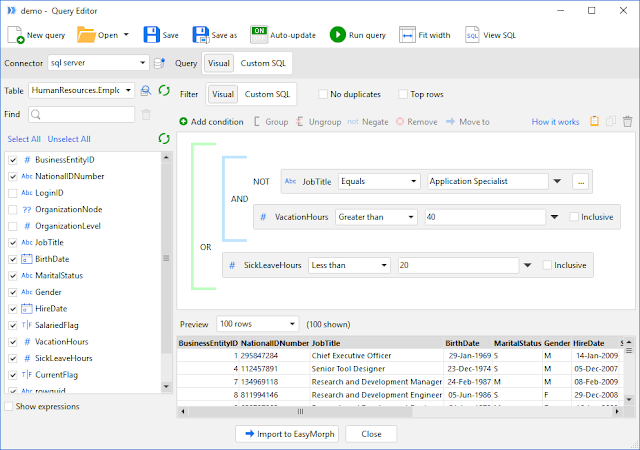Click the orange clipboard icon near How it works
This screenshot has height=450, width=640.
point(594,121)
